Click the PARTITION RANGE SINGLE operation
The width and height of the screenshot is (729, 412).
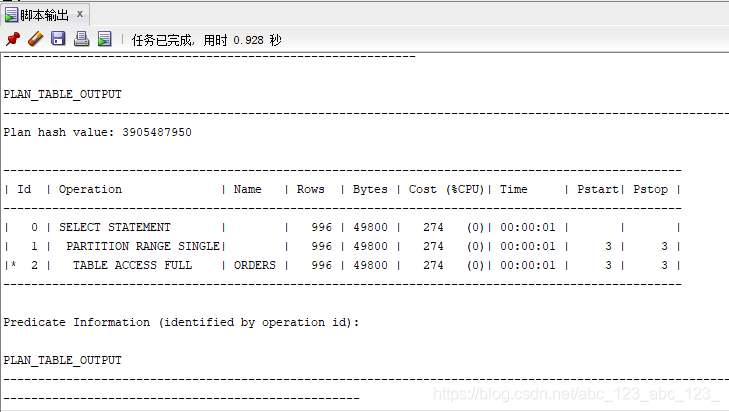143,246
